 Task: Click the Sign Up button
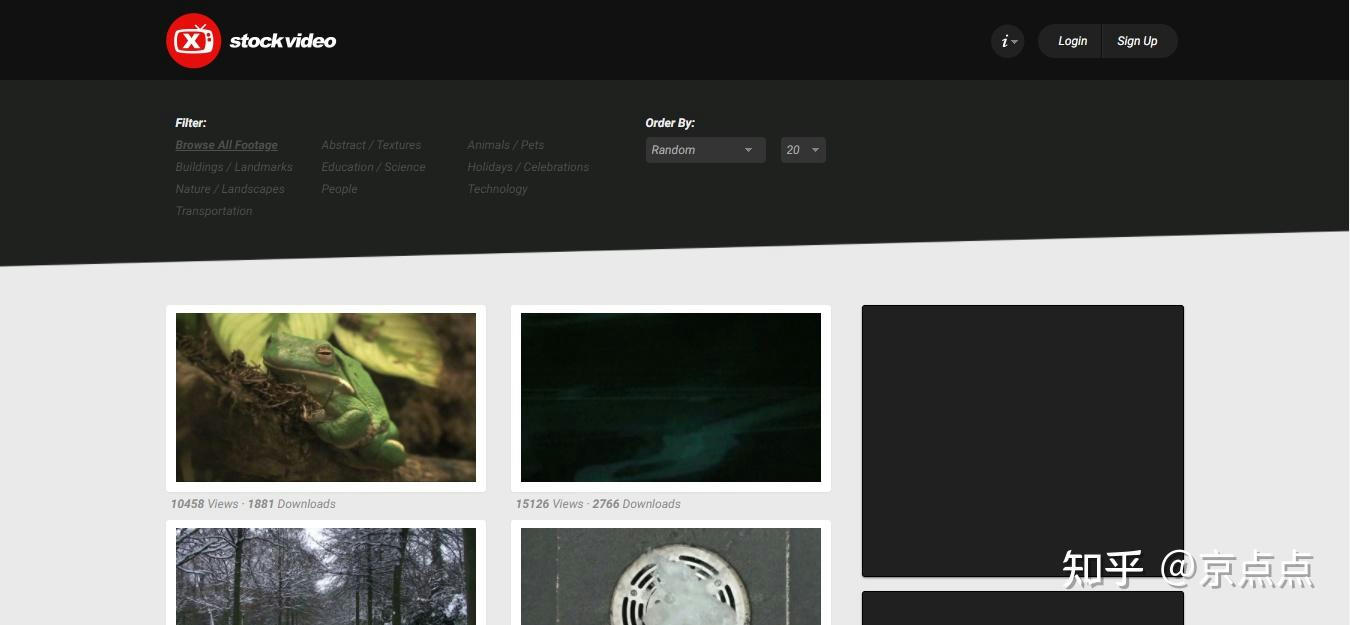coord(1137,41)
